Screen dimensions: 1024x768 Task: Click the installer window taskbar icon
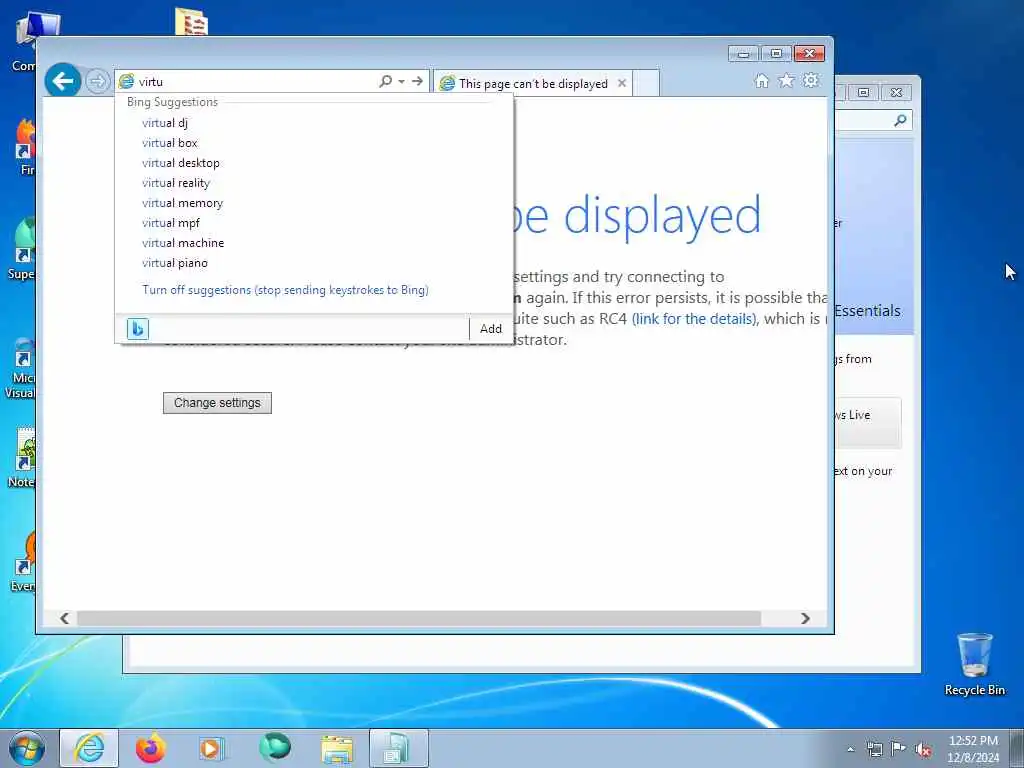(398, 748)
